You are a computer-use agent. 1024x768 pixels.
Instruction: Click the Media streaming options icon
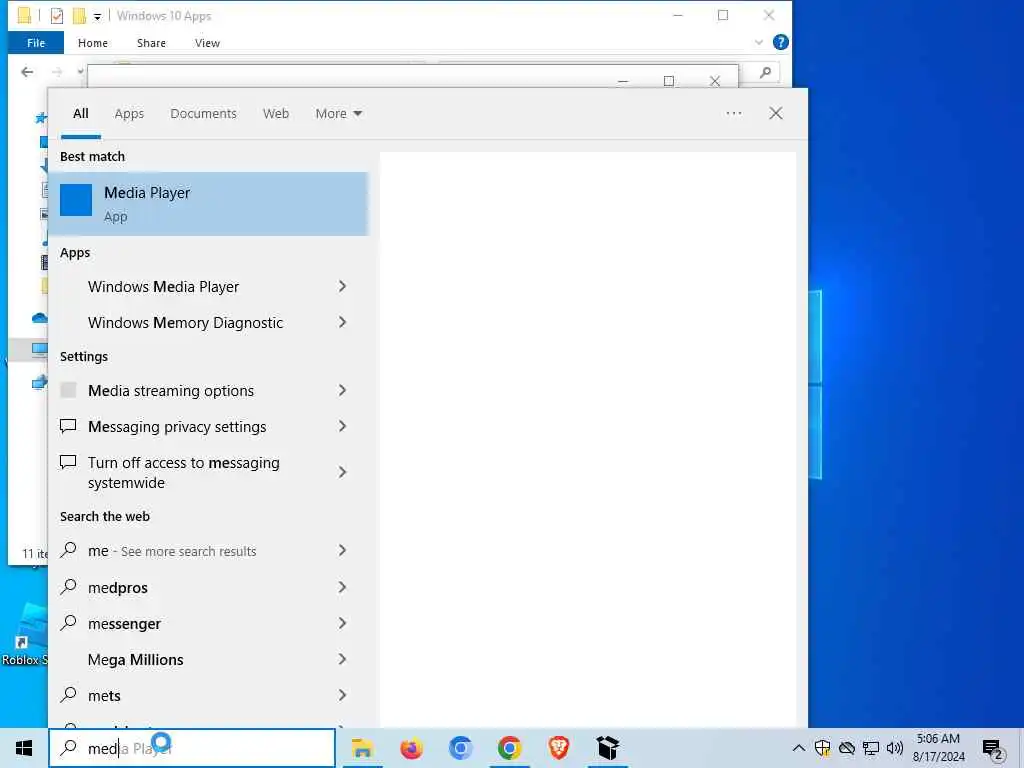point(68,390)
